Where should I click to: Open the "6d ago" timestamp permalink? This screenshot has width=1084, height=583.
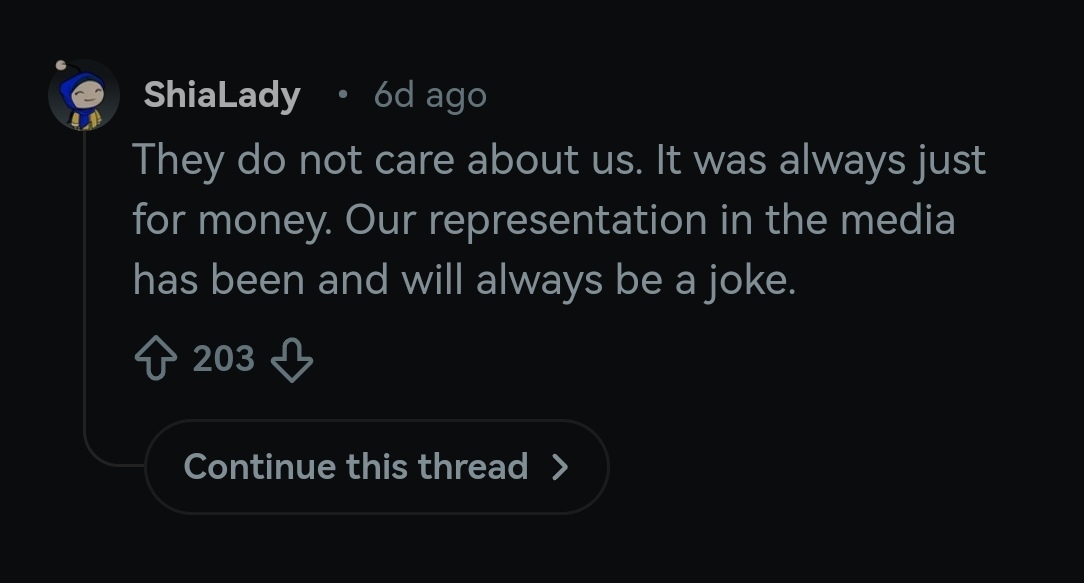430,95
